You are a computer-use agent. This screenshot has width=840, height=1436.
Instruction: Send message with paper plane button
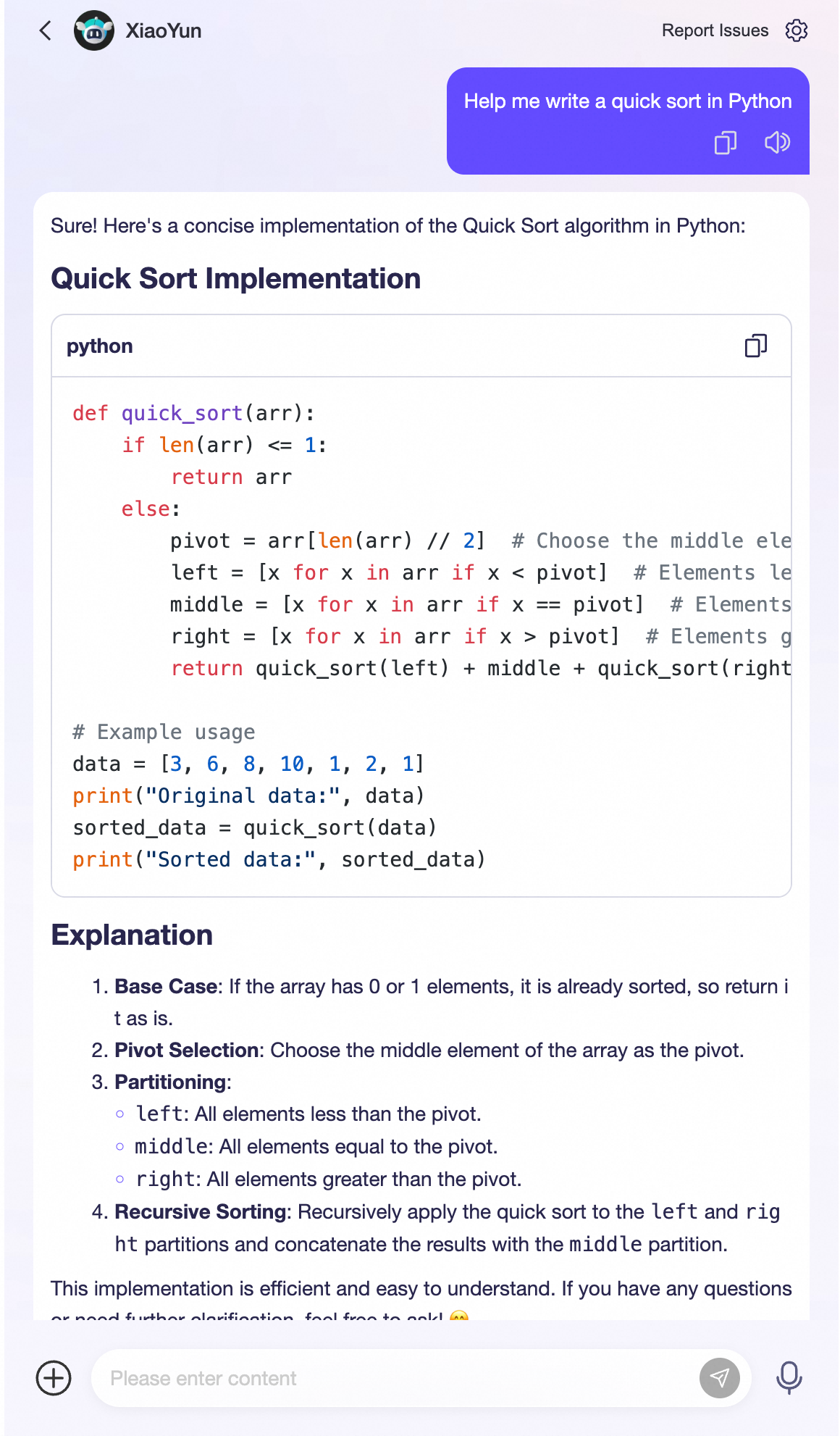pos(719,1377)
